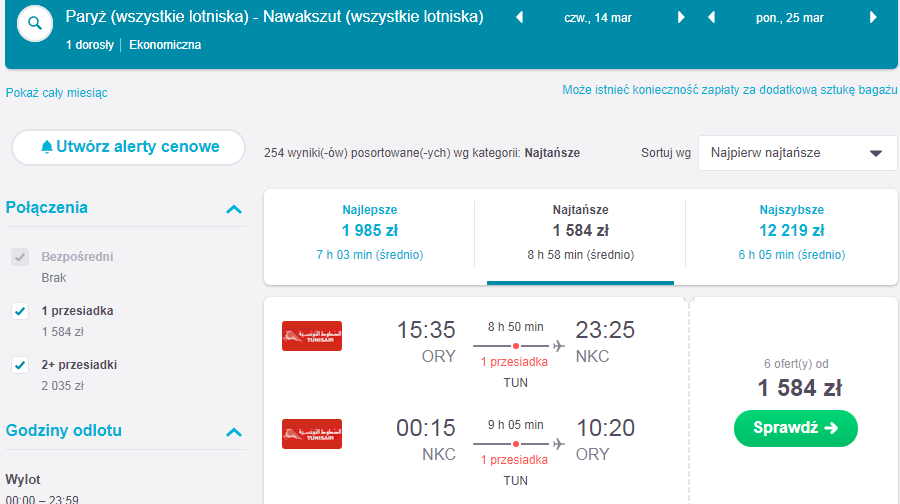This screenshot has height=504, width=900.
Task: Click the 254 results count text
Action: [x=422, y=153]
